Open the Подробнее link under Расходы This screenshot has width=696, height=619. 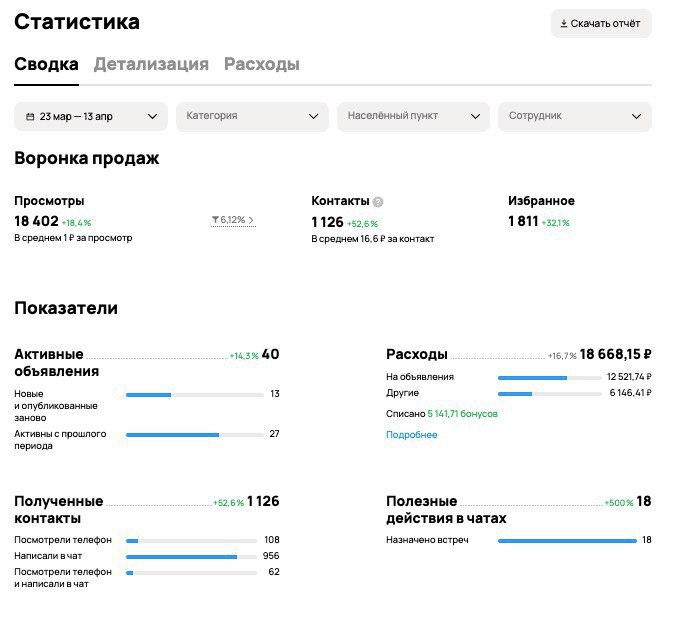point(411,435)
